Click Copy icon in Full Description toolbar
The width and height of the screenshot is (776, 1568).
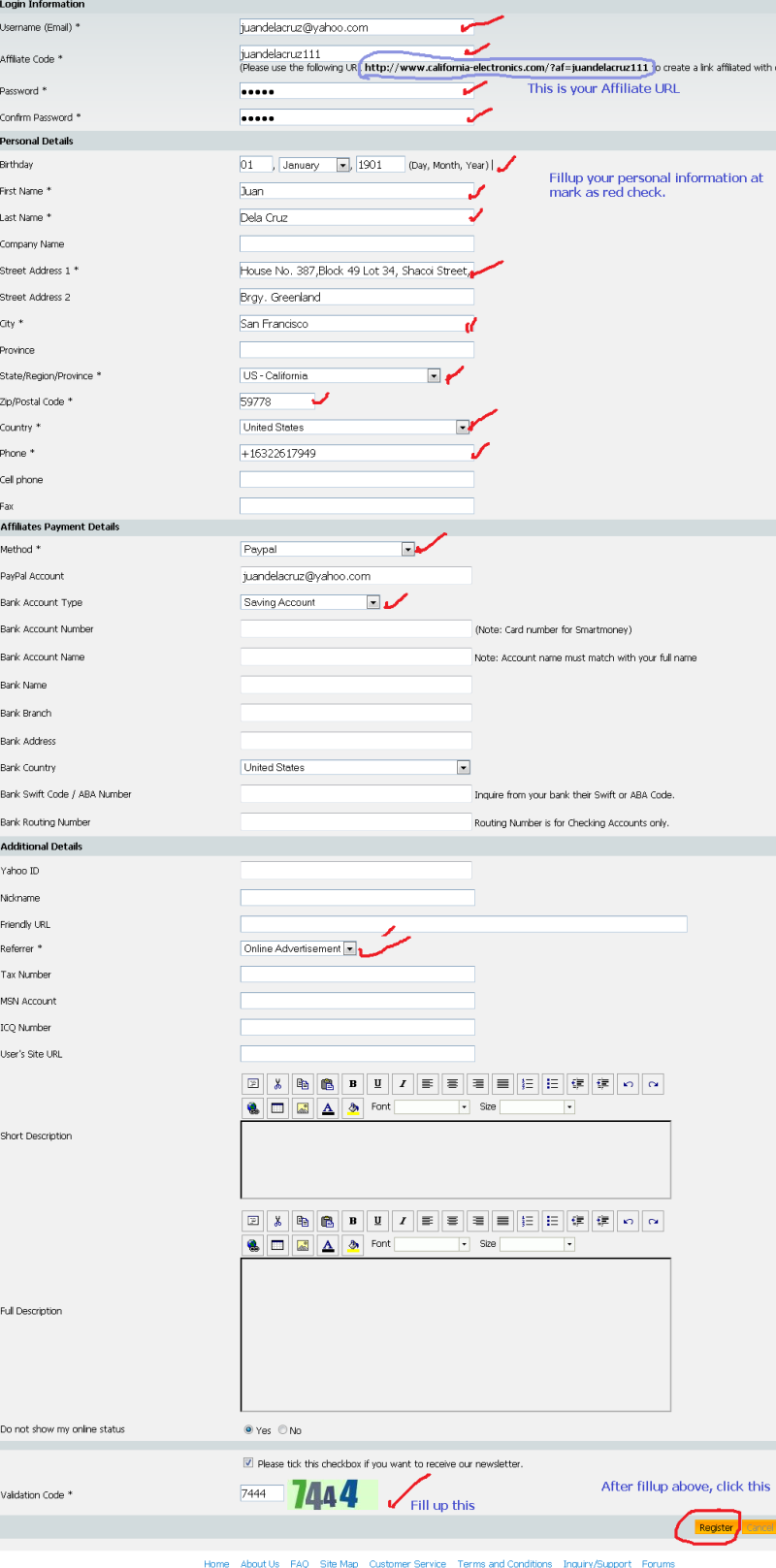pos(303,1221)
